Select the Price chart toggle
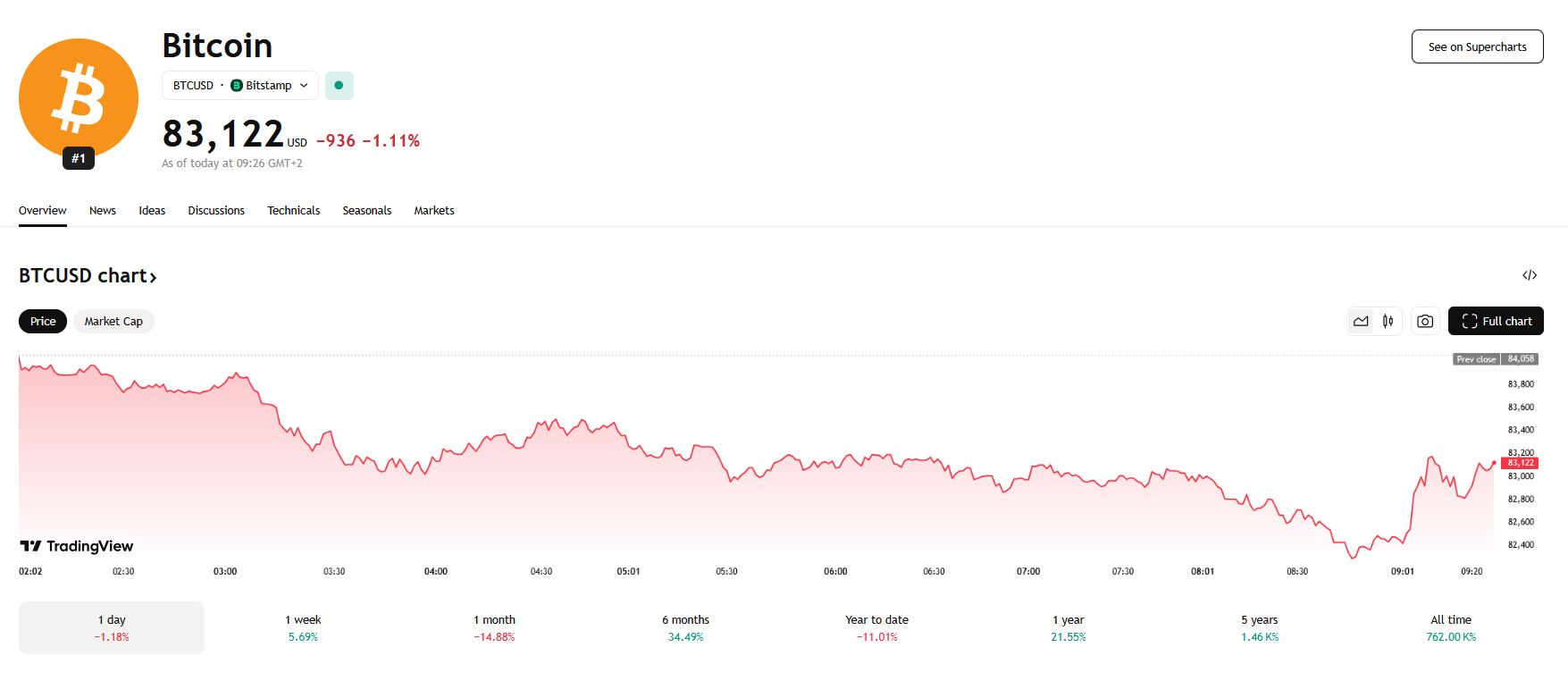Screen dimensions: 1568x681 coord(43,322)
